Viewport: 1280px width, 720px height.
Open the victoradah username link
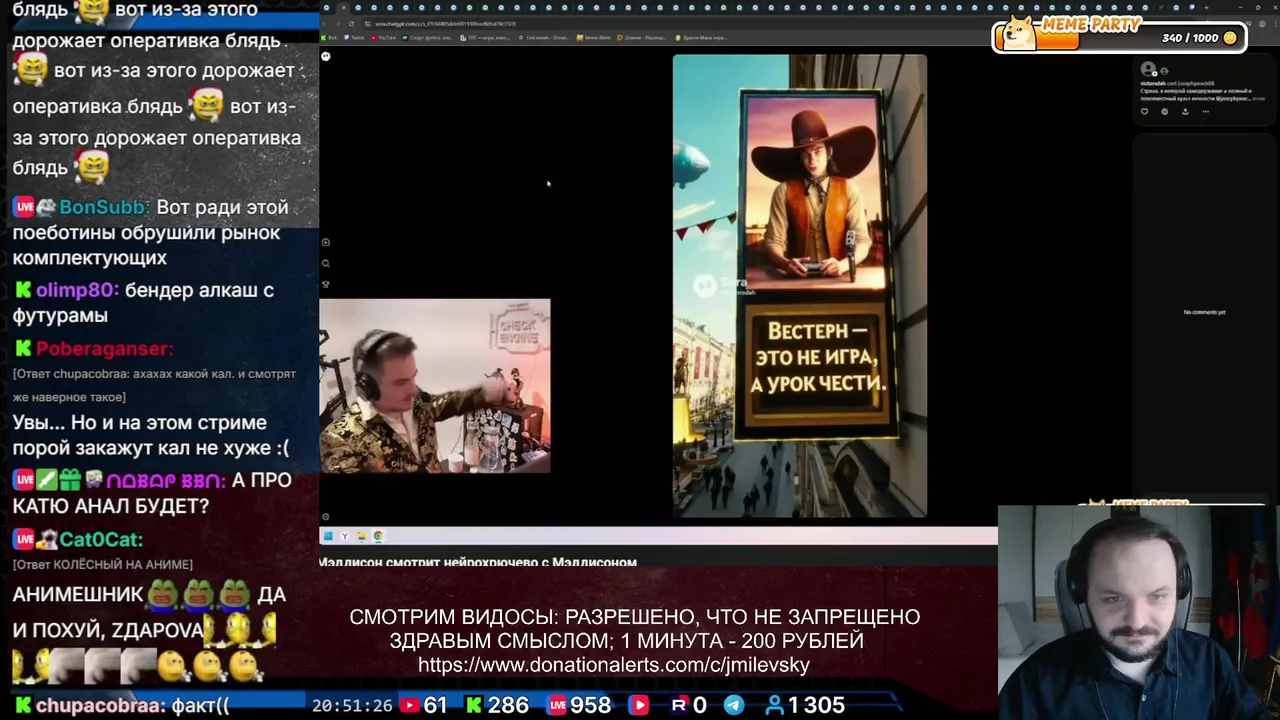pos(1153,83)
